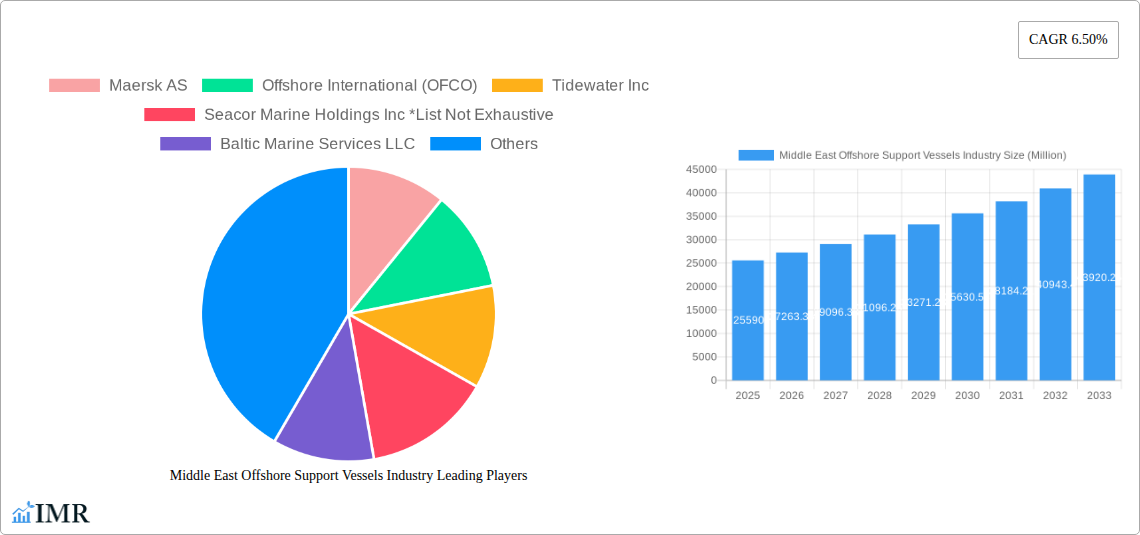Click the 2029 x-axis label
Screen dimensions: 1140x535
point(923,395)
